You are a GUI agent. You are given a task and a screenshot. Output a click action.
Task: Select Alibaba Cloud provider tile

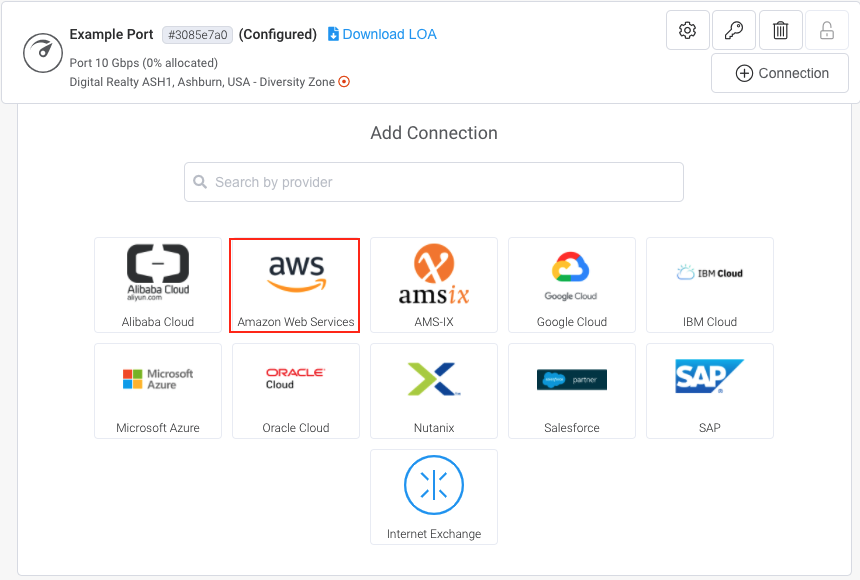tap(158, 285)
